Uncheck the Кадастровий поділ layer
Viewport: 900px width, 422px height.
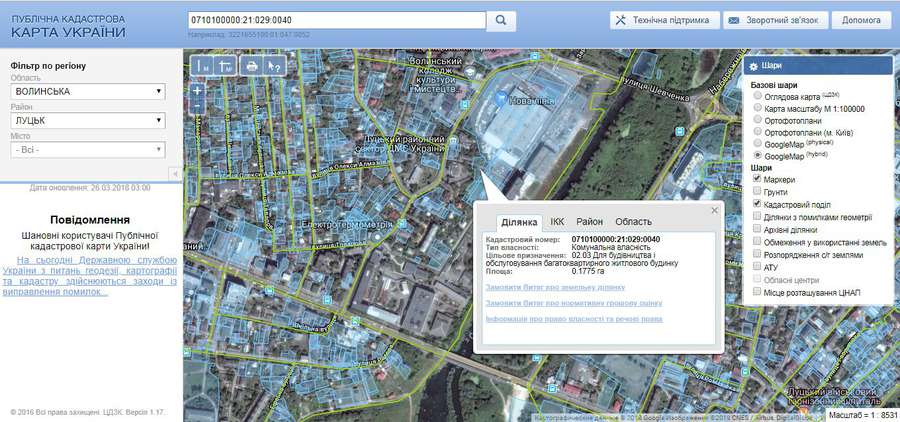click(756, 204)
